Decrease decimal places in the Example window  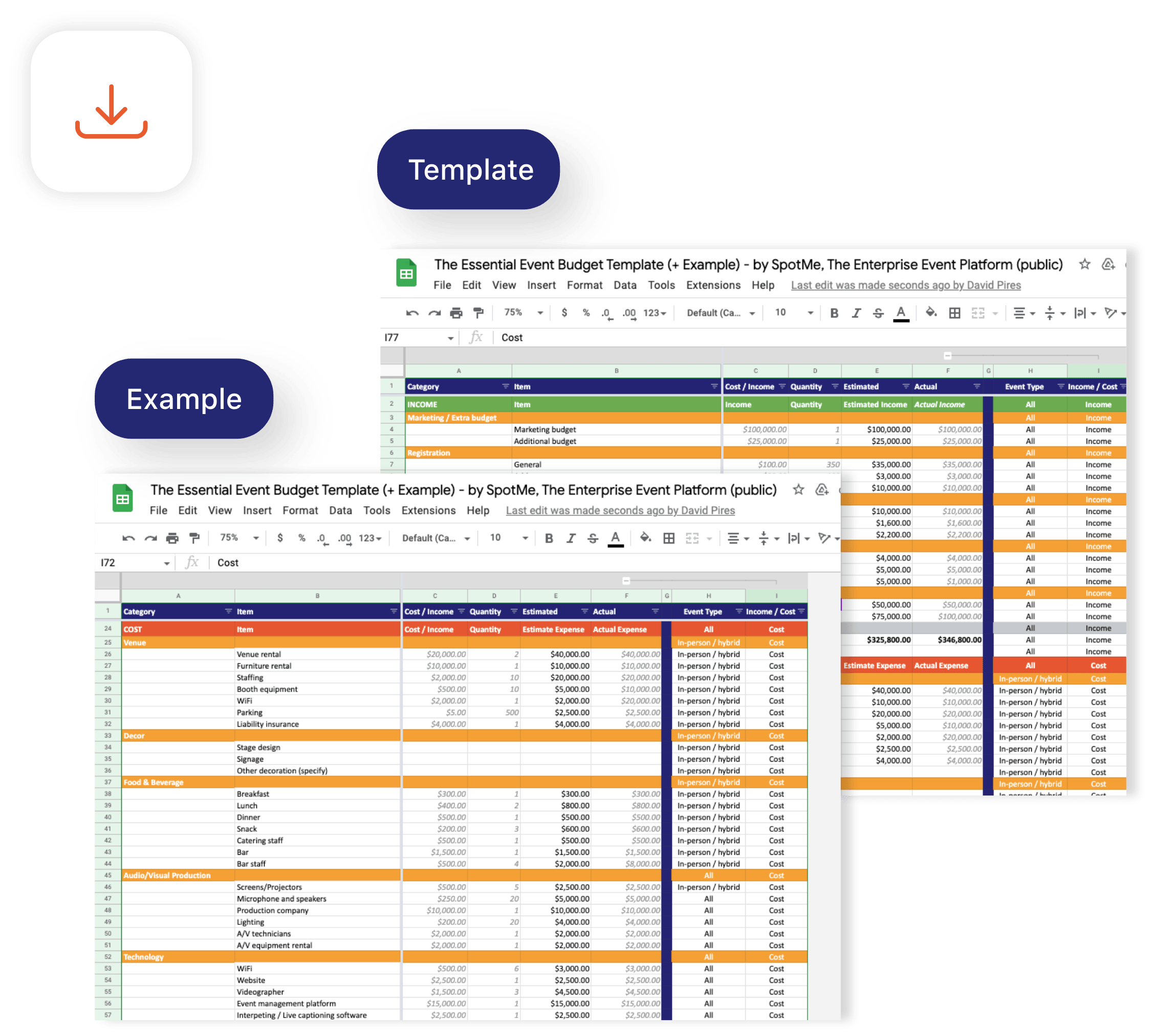pos(322,538)
